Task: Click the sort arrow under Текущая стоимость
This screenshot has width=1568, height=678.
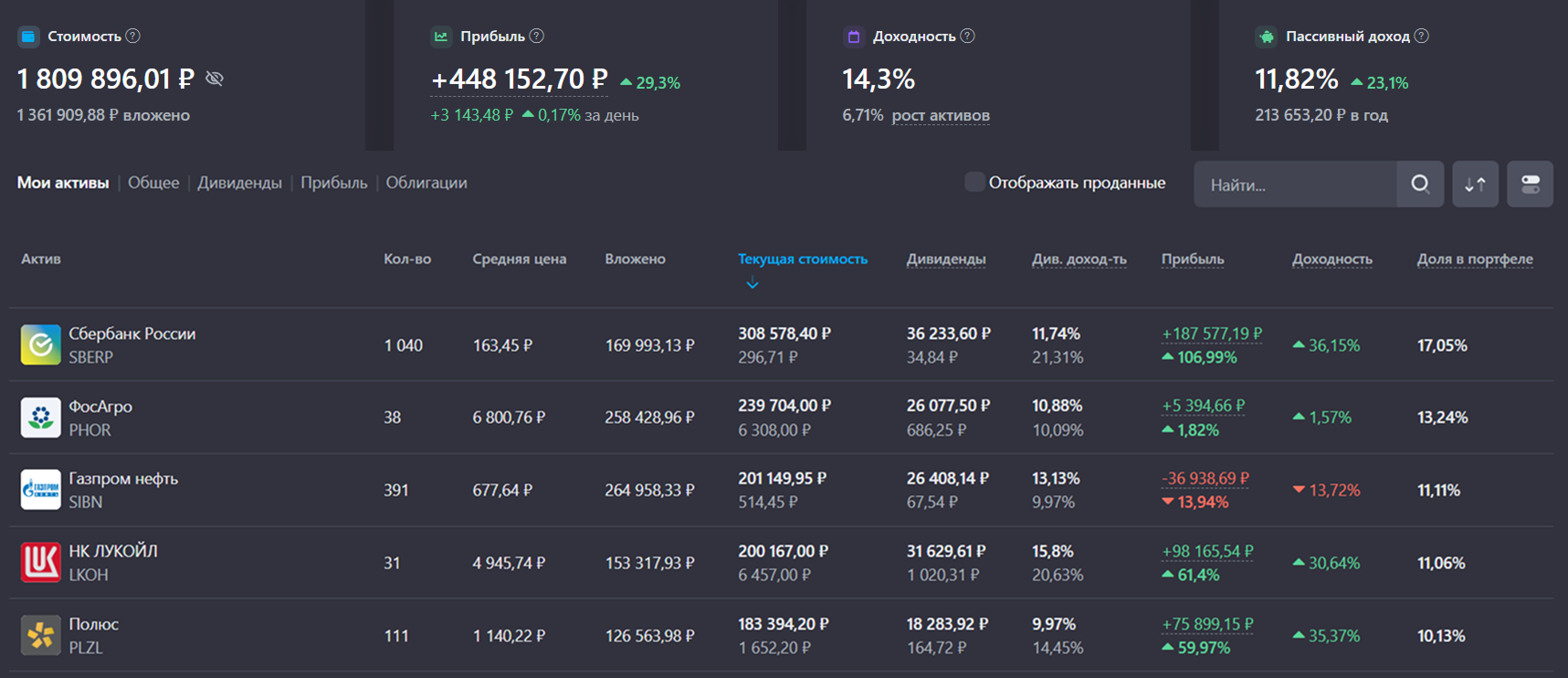Action: (x=752, y=284)
